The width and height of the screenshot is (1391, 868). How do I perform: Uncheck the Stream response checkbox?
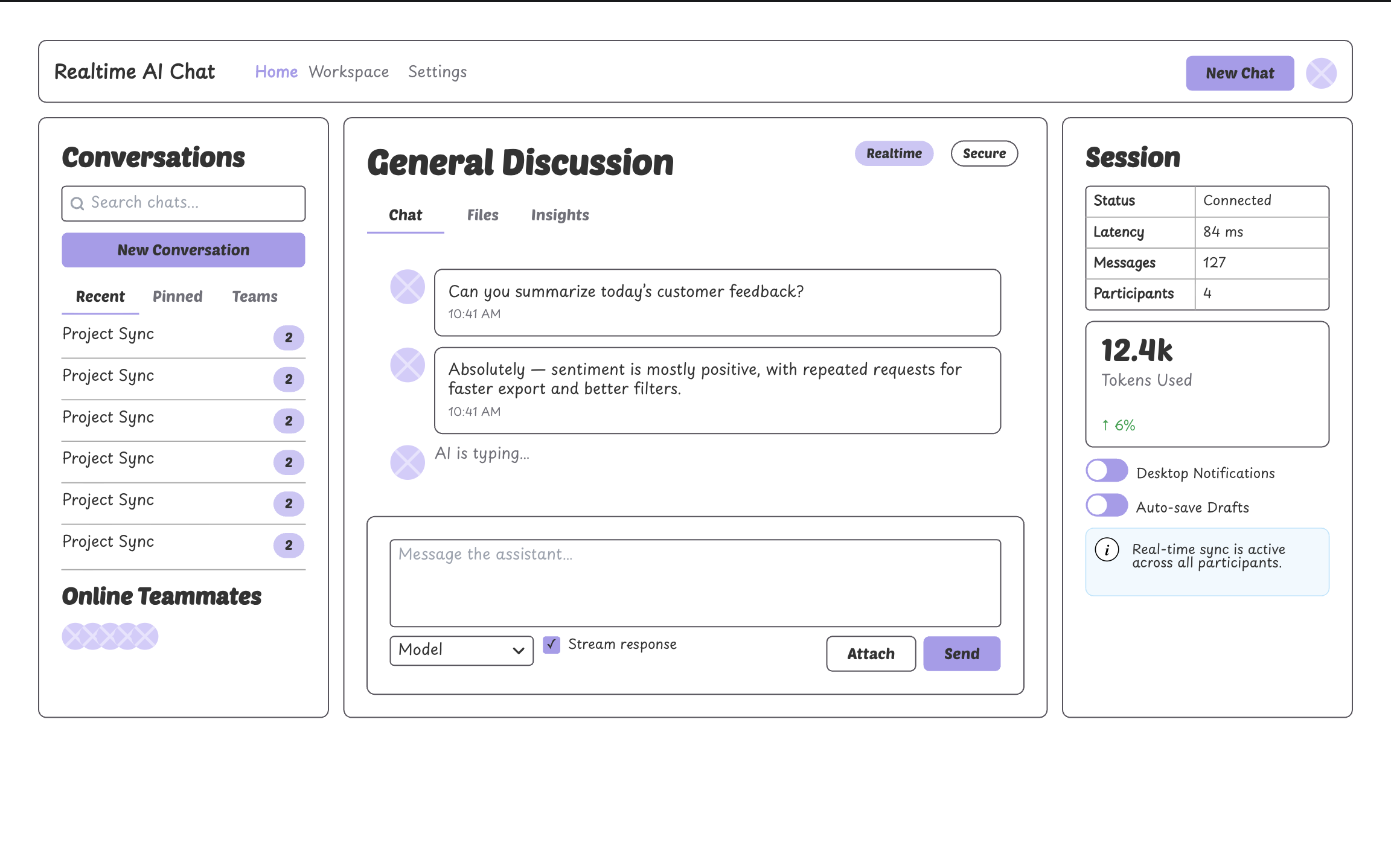coord(551,645)
